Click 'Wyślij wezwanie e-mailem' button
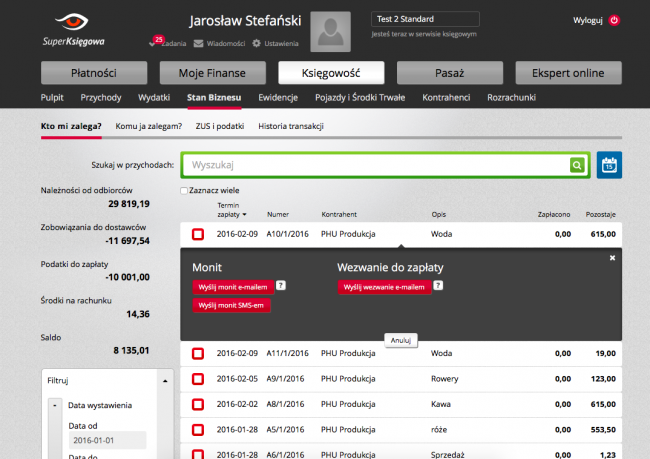The width and height of the screenshot is (650, 459). point(384,287)
